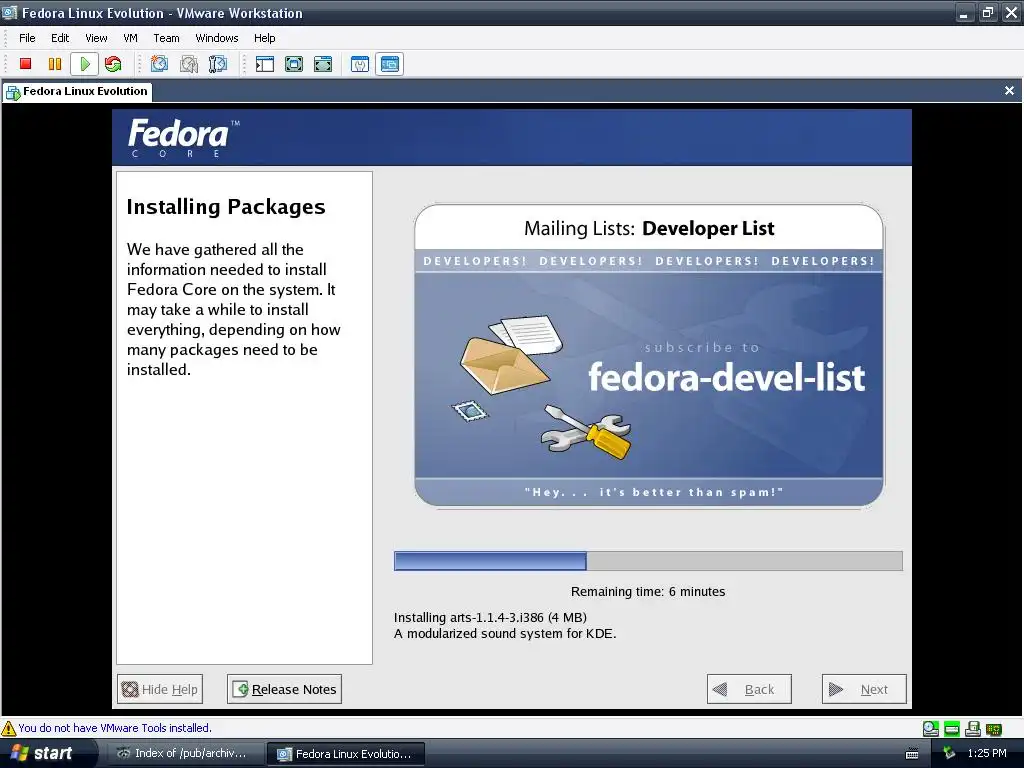Click the floppy drive device status icon
Screen dimensions: 1024x768
pyautogui.click(x=972, y=728)
